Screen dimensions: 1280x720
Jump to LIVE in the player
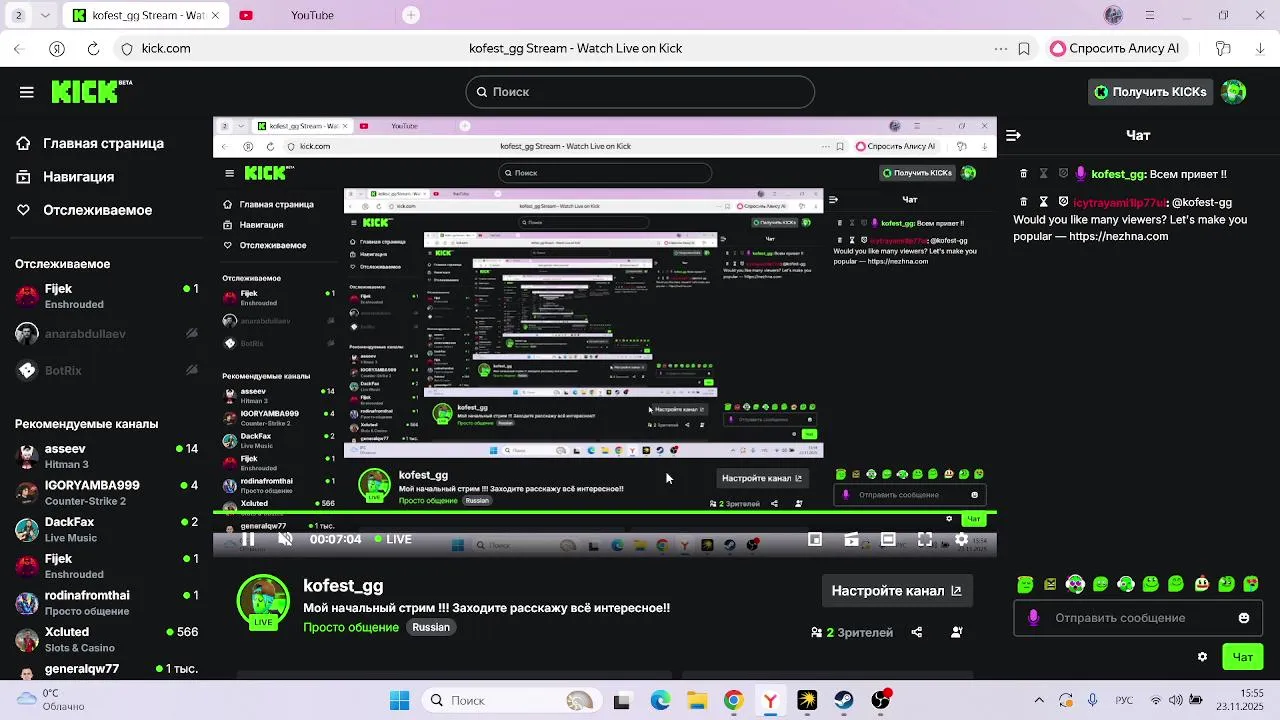pos(393,540)
